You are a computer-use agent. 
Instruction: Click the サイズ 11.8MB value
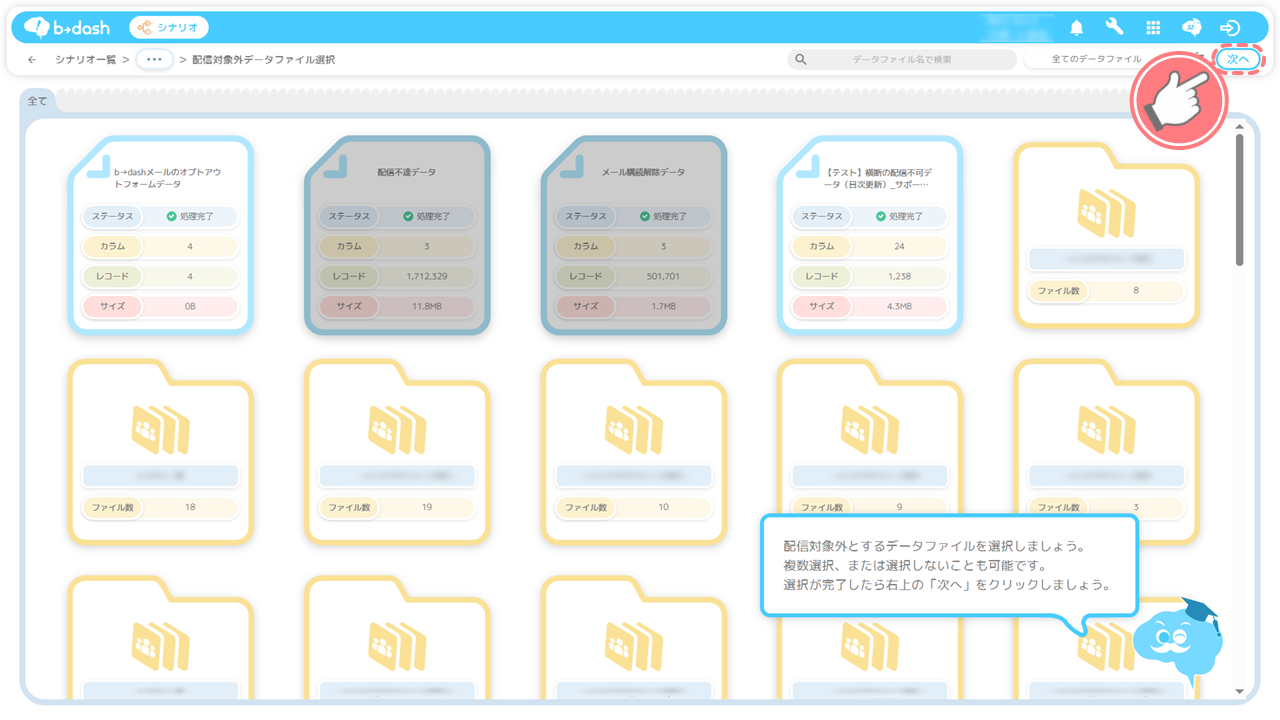427,306
